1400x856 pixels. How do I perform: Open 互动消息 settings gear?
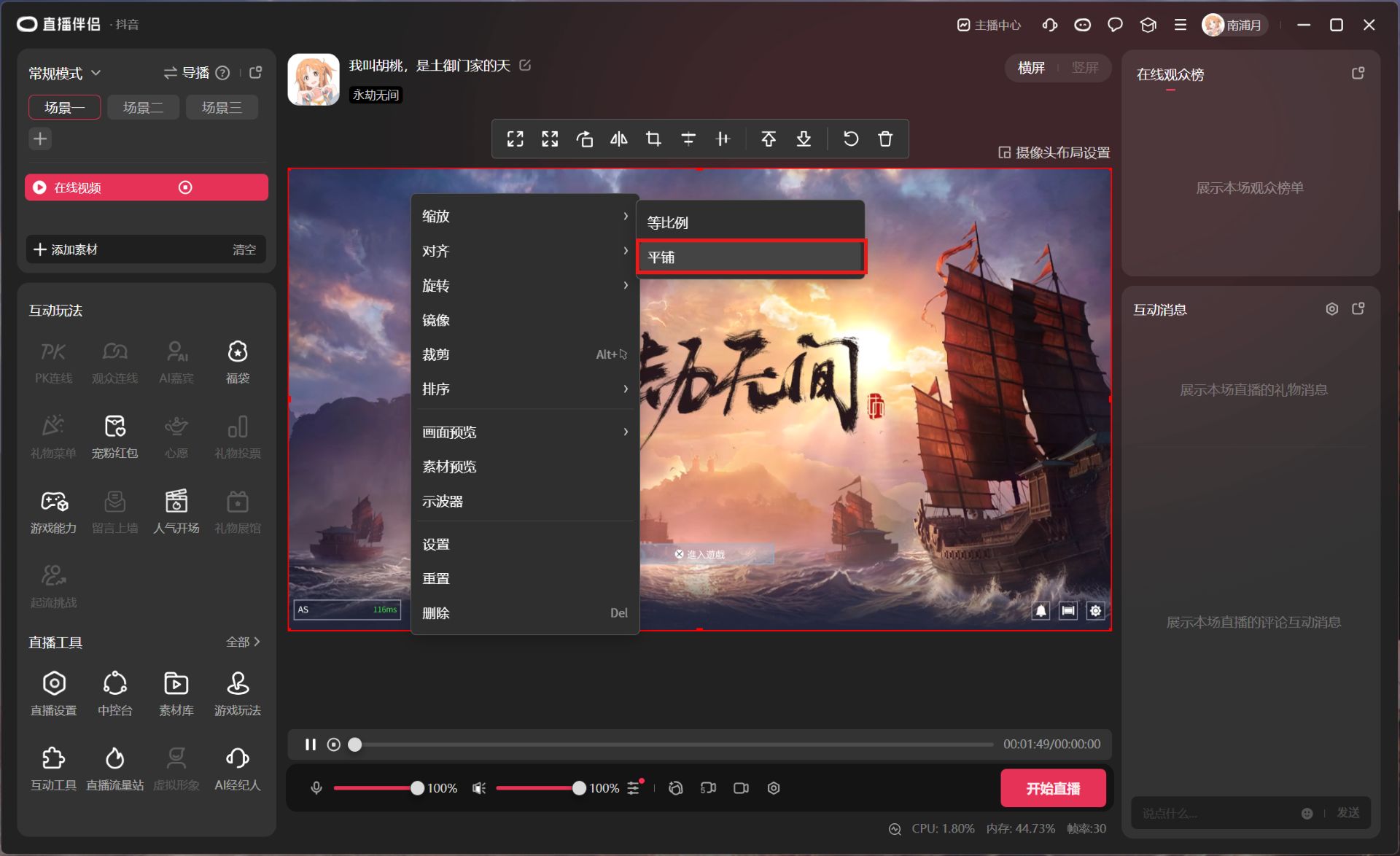pyautogui.click(x=1332, y=309)
